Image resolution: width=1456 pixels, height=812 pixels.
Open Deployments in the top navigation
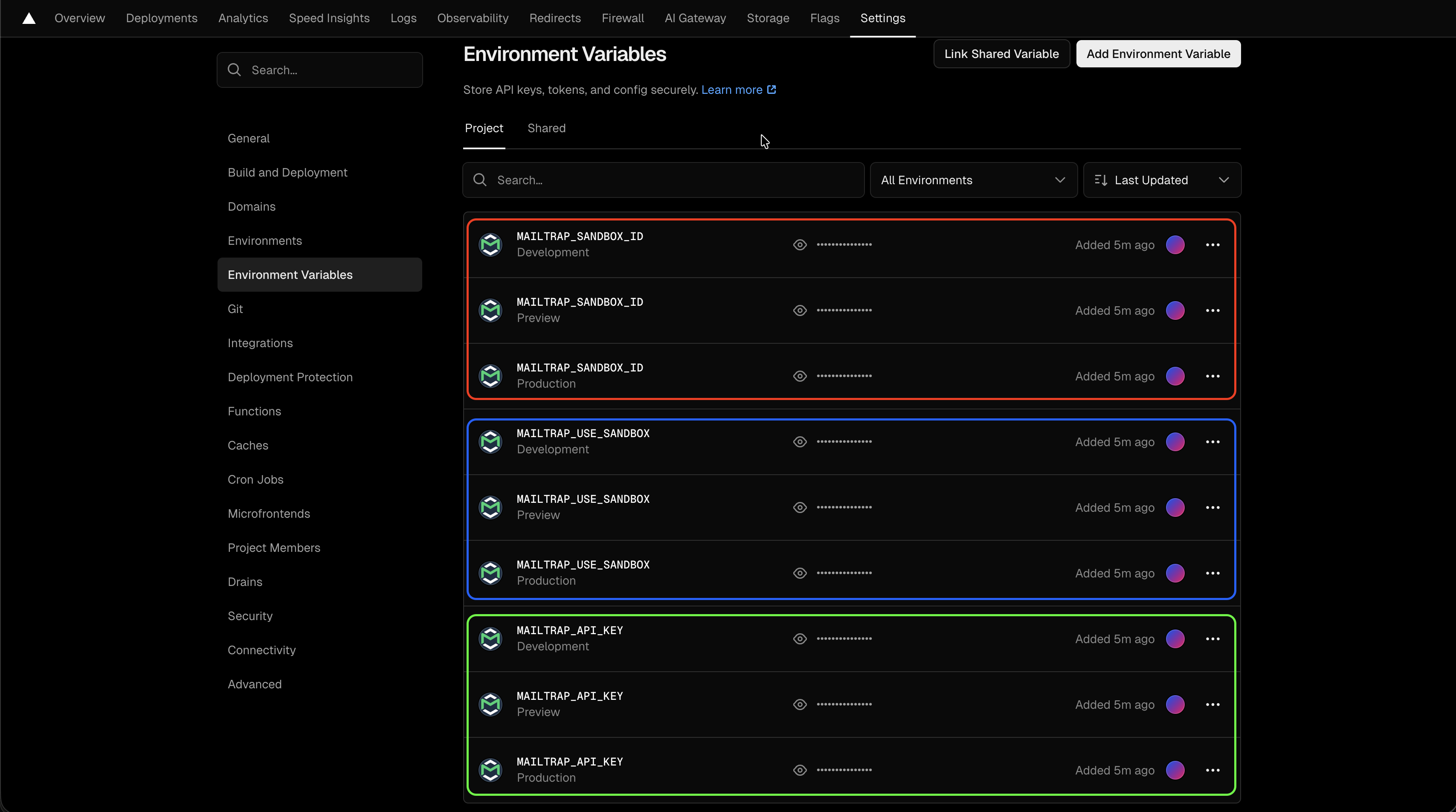(162, 18)
